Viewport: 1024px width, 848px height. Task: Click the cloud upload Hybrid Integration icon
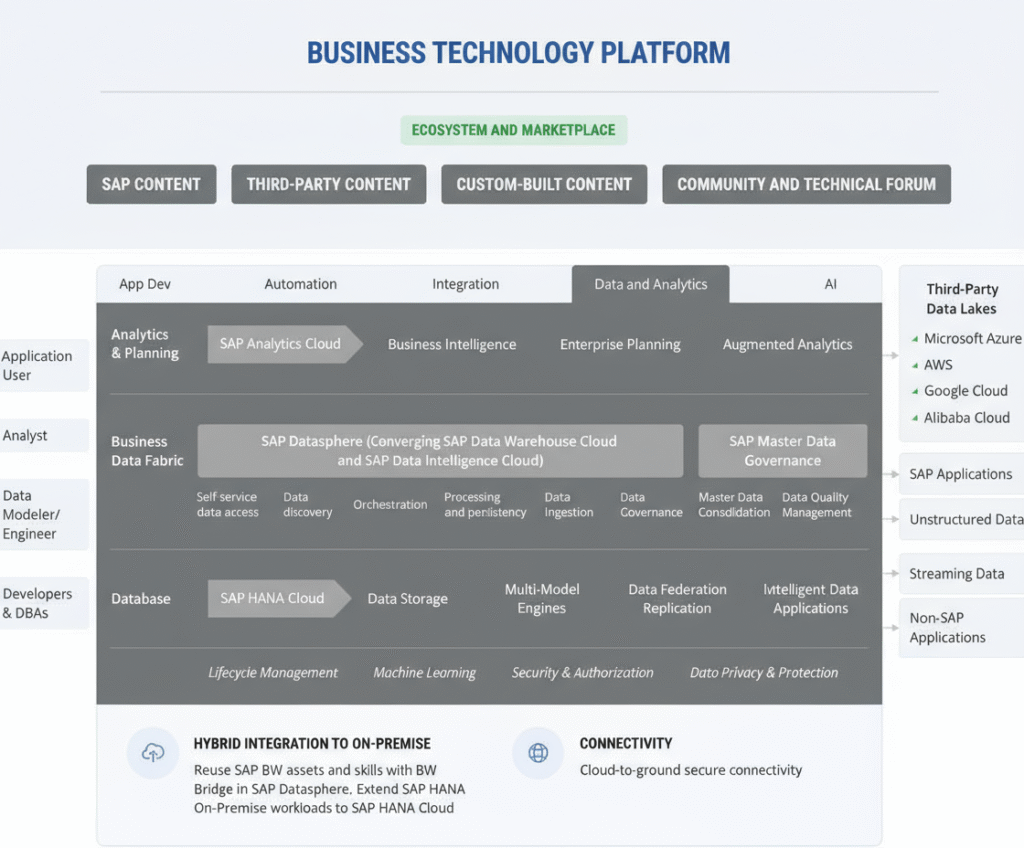(153, 753)
